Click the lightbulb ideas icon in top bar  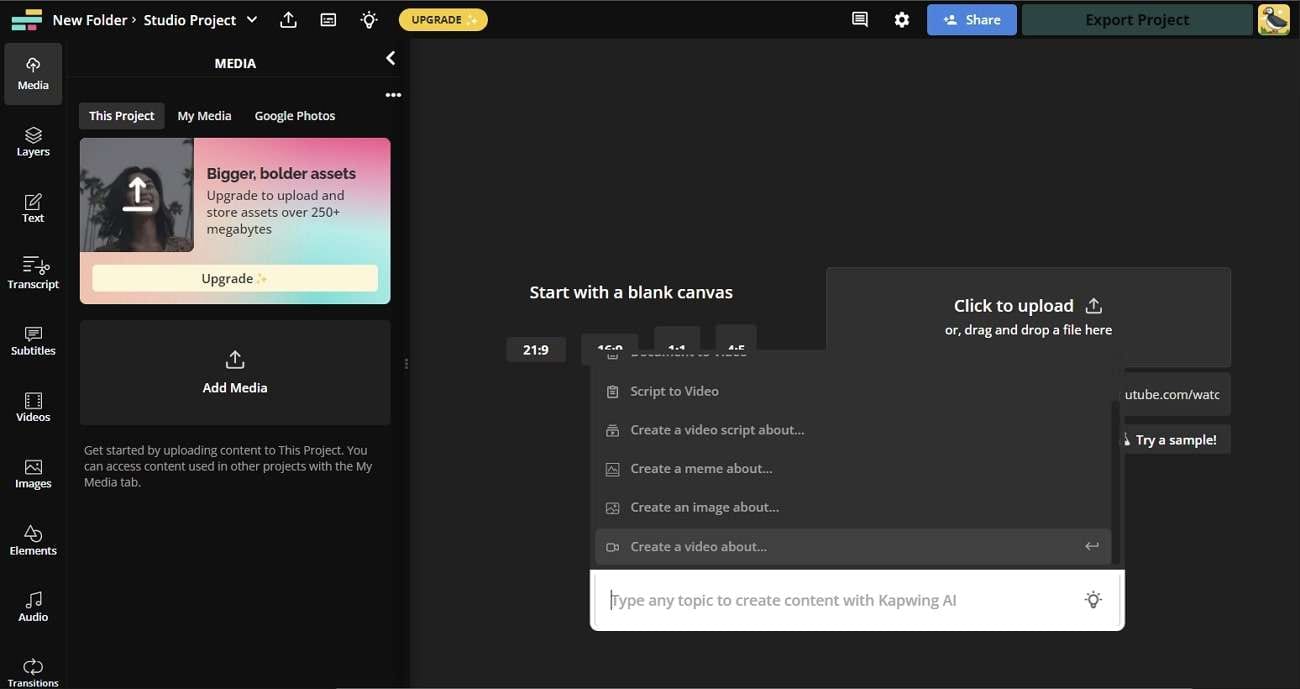pos(369,19)
